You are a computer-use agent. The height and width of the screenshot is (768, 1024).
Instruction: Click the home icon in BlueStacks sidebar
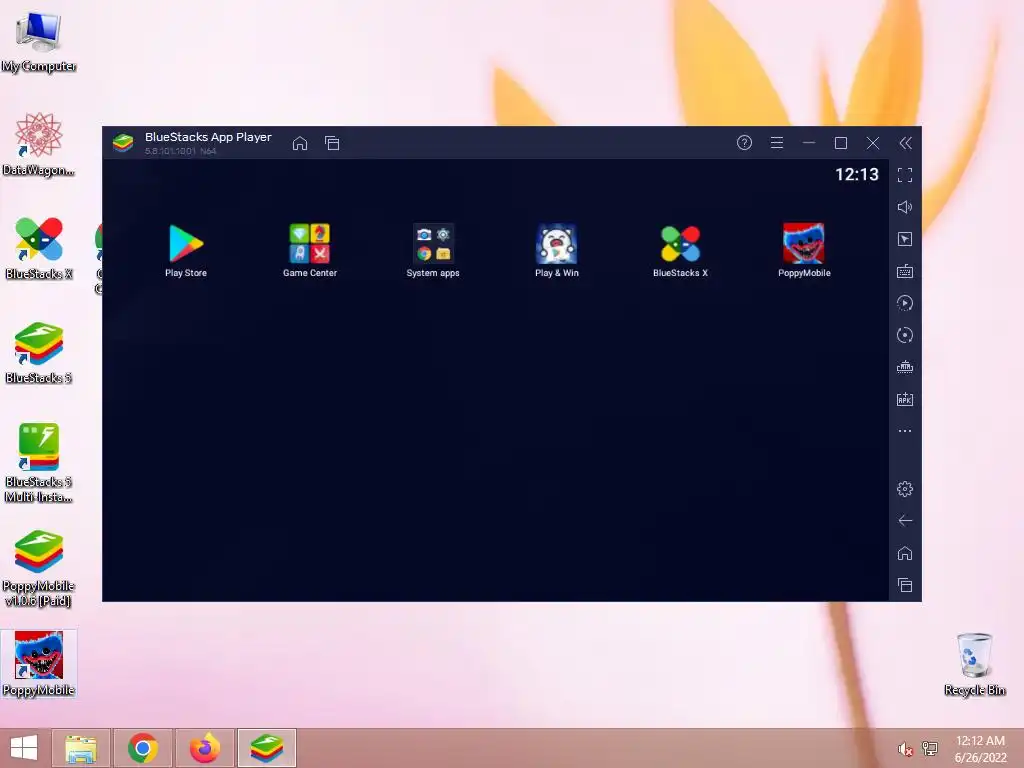point(904,553)
